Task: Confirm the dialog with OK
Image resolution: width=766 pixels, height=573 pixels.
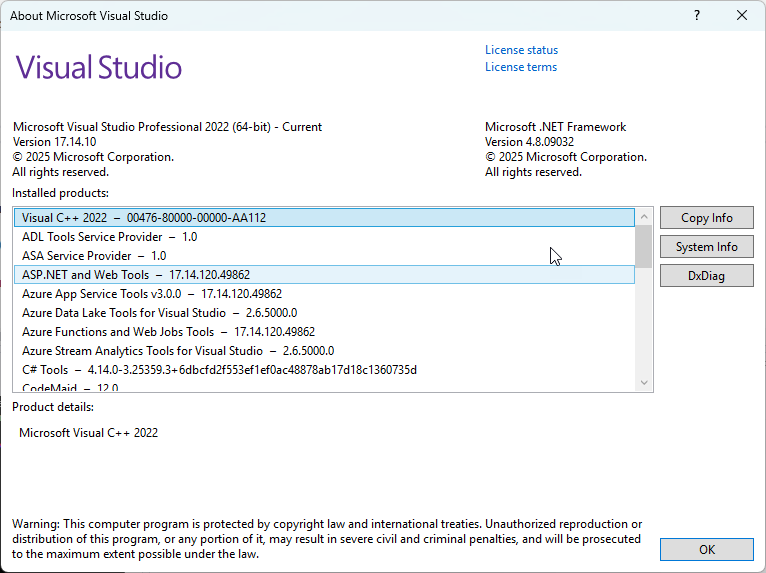Action: [x=706, y=550]
